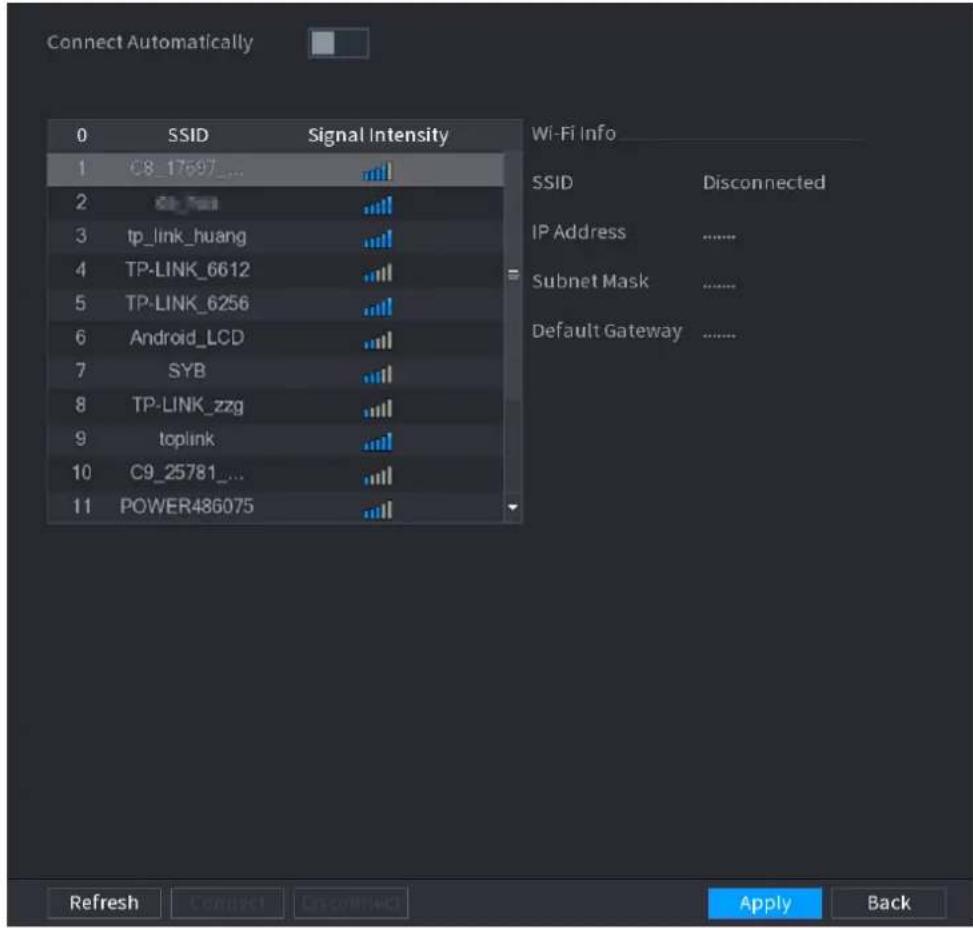Select the Android_LCD network
973x928 pixels.
[276, 338]
